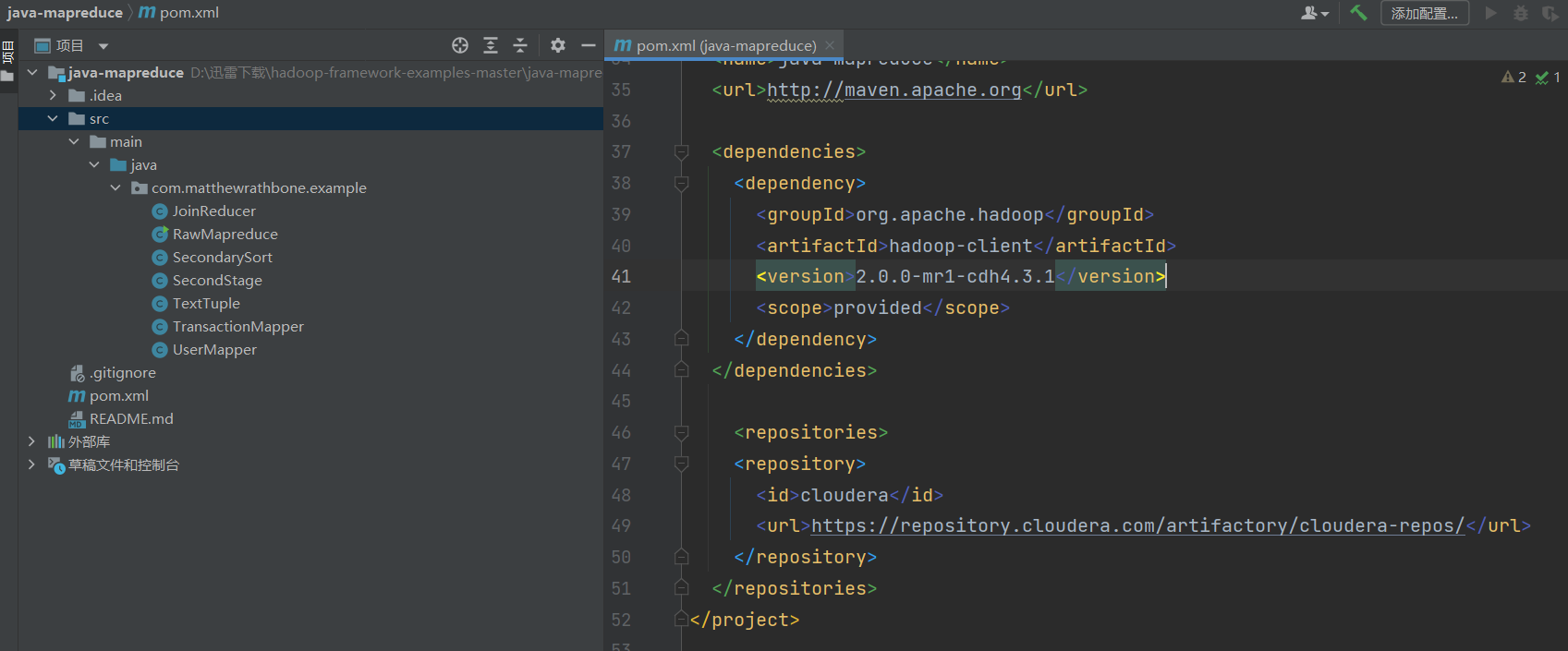Open project panel gear settings

[558, 45]
